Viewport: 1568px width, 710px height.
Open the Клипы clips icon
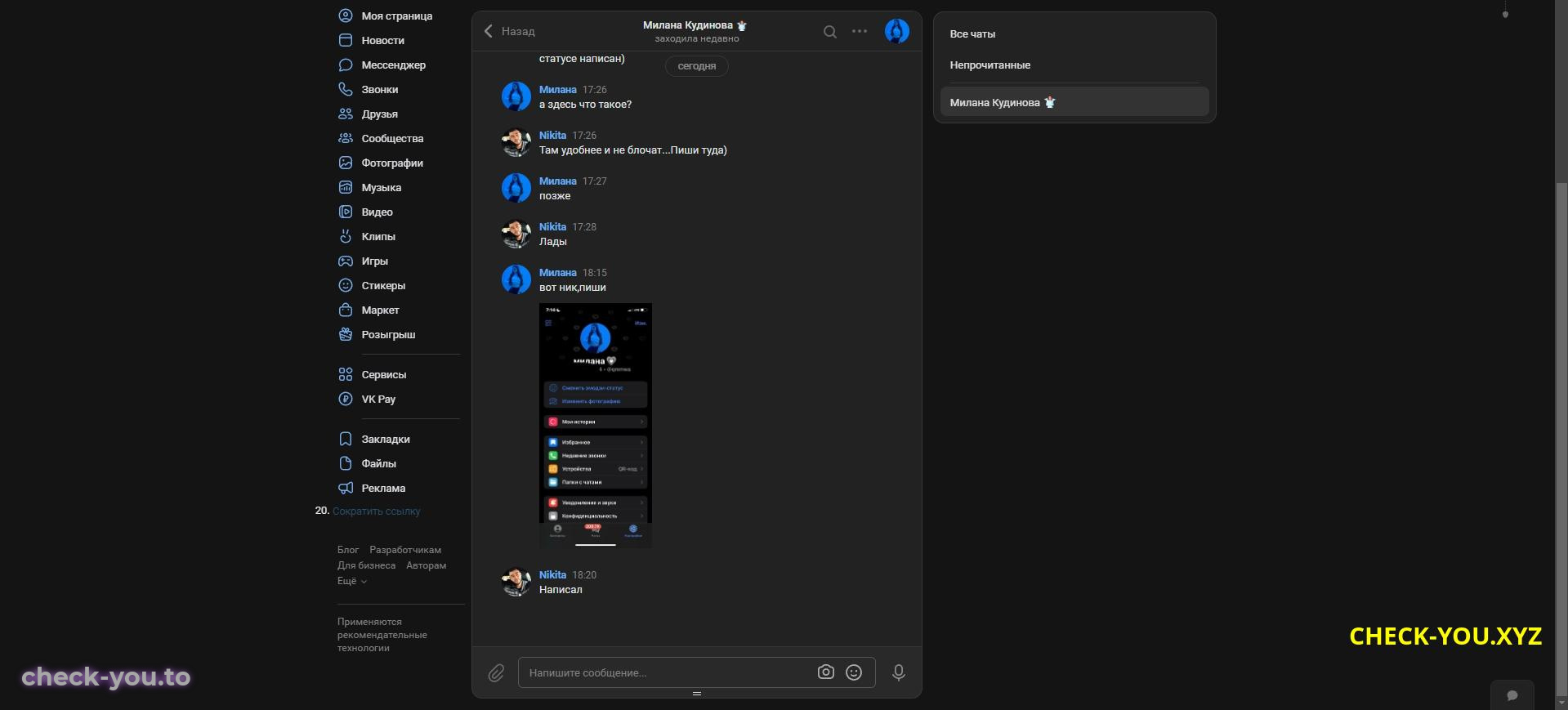coord(346,236)
